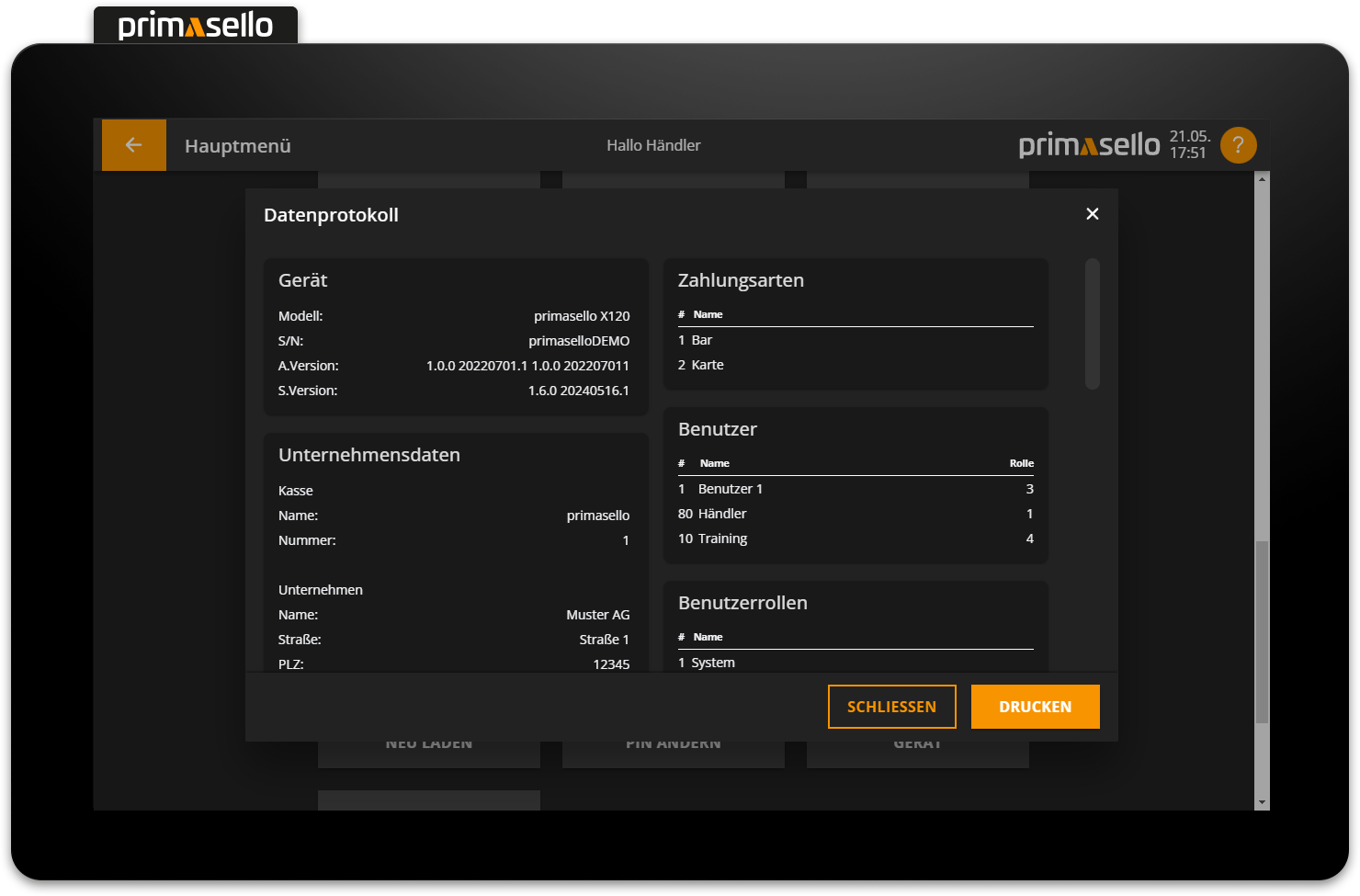1360x896 pixels.
Task: Click the orange back arrow in the header
Action: (133, 144)
